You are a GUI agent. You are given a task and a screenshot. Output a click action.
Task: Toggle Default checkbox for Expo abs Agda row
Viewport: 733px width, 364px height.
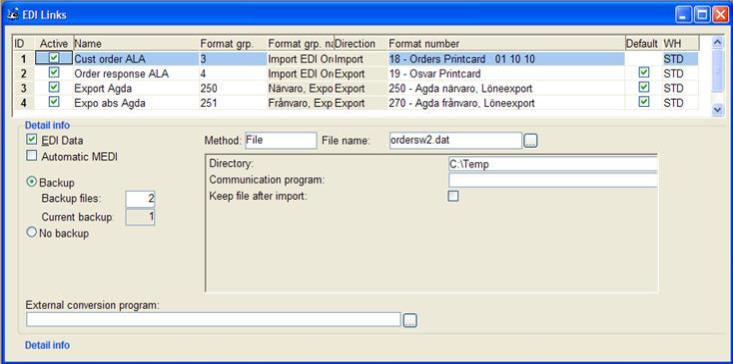pos(644,102)
